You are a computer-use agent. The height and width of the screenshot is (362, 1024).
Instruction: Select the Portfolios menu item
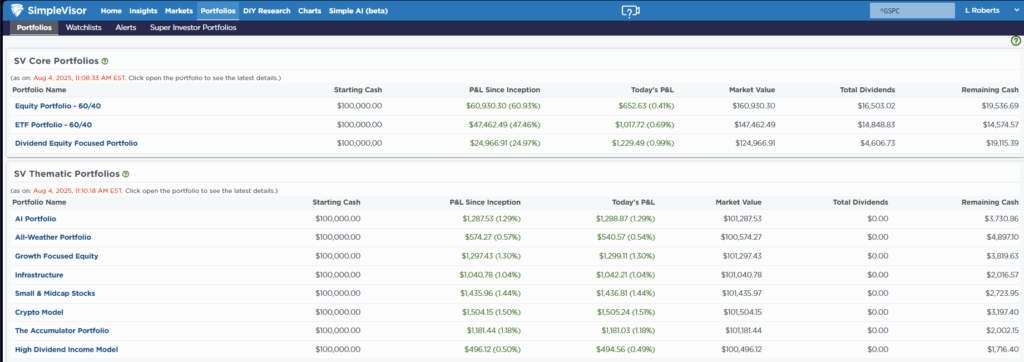(218, 11)
